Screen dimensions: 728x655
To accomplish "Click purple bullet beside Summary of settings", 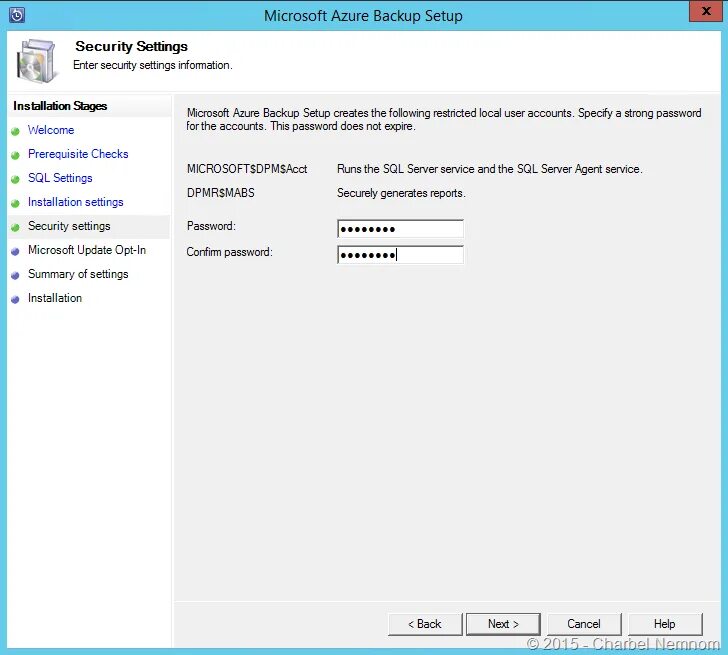I will coord(15,275).
